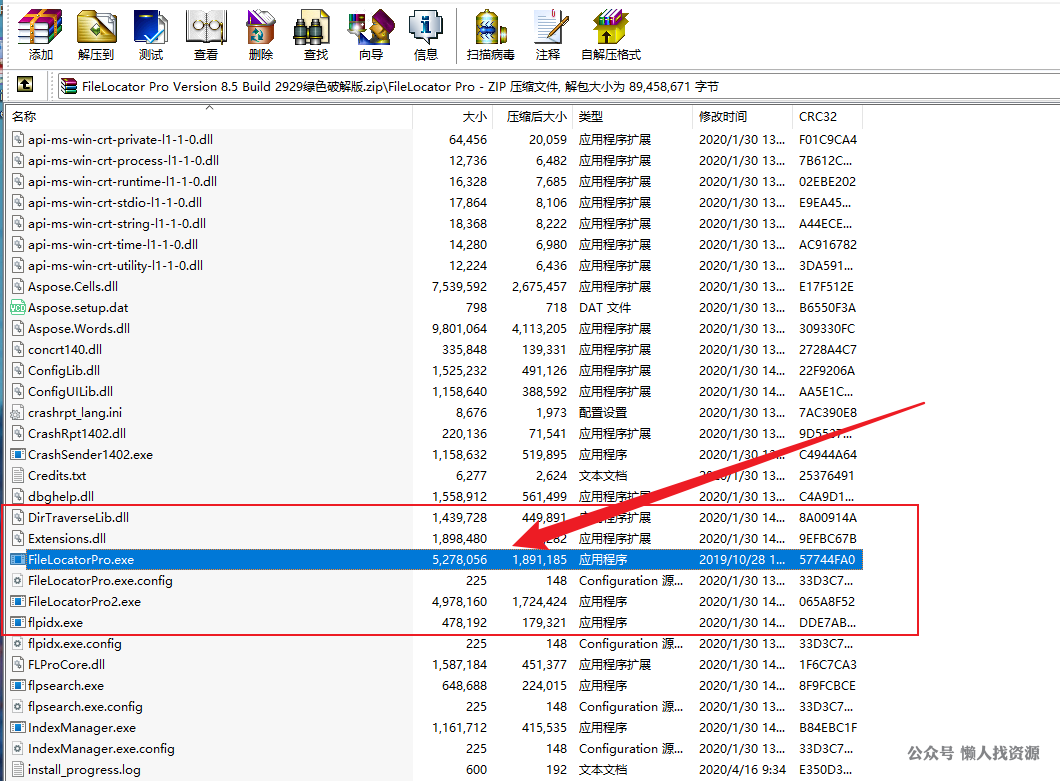
Task: Click the Comment (注释) toolbar icon
Action: pyautogui.click(x=548, y=34)
